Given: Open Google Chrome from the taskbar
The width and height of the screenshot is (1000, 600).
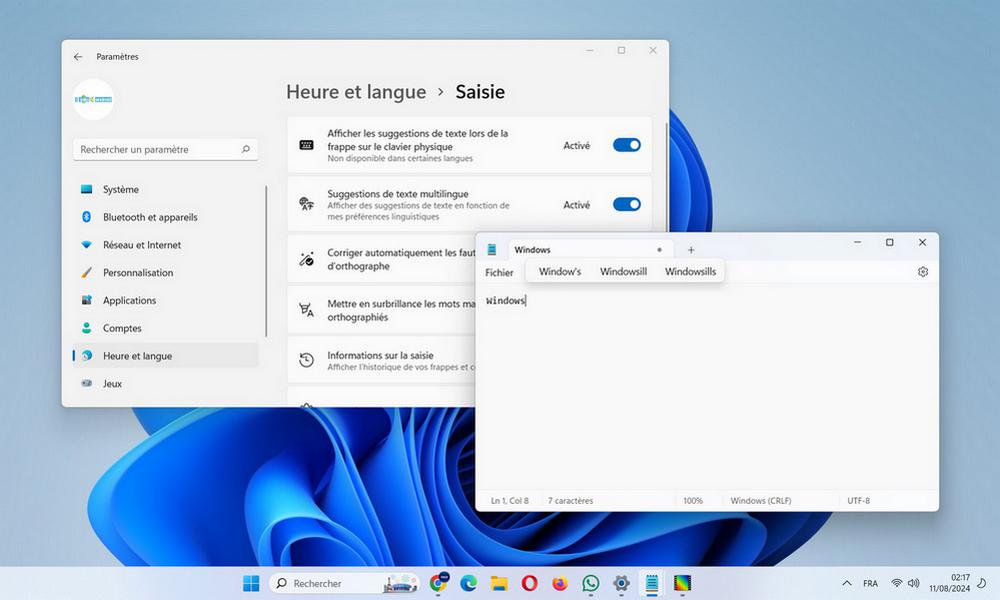Looking at the screenshot, I should click(438, 583).
